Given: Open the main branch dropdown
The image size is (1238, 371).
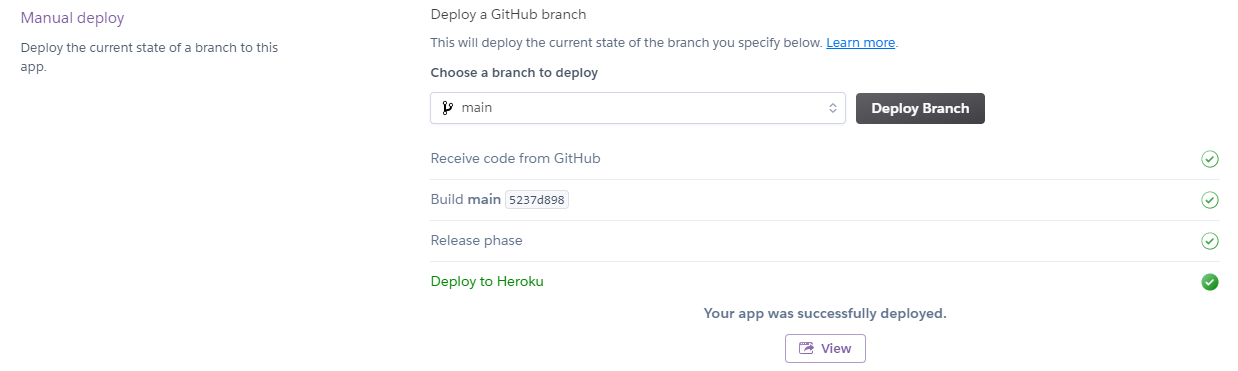Looking at the screenshot, I should tap(638, 108).
